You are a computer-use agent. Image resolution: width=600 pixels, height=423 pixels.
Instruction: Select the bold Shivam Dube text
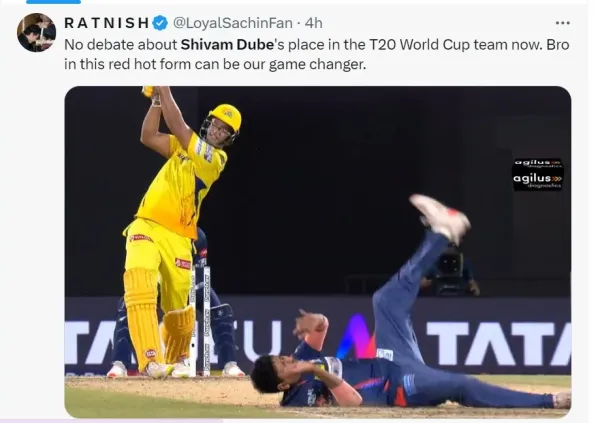pos(227,45)
